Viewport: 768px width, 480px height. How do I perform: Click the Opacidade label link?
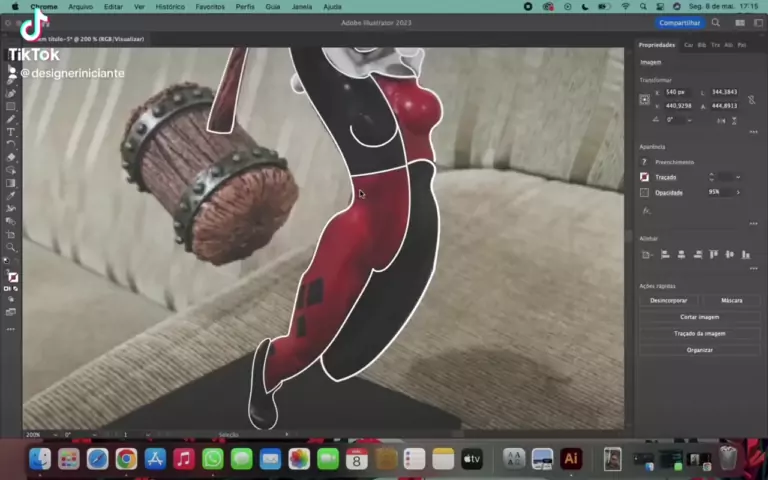click(x=669, y=192)
